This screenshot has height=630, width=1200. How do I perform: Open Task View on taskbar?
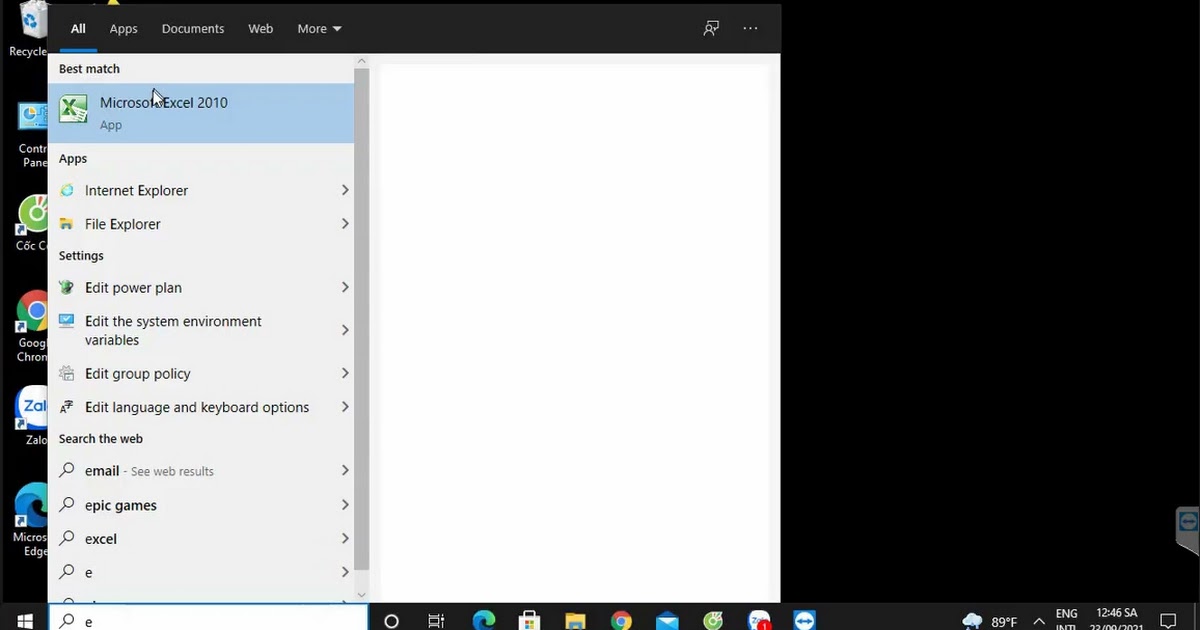(x=436, y=621)
